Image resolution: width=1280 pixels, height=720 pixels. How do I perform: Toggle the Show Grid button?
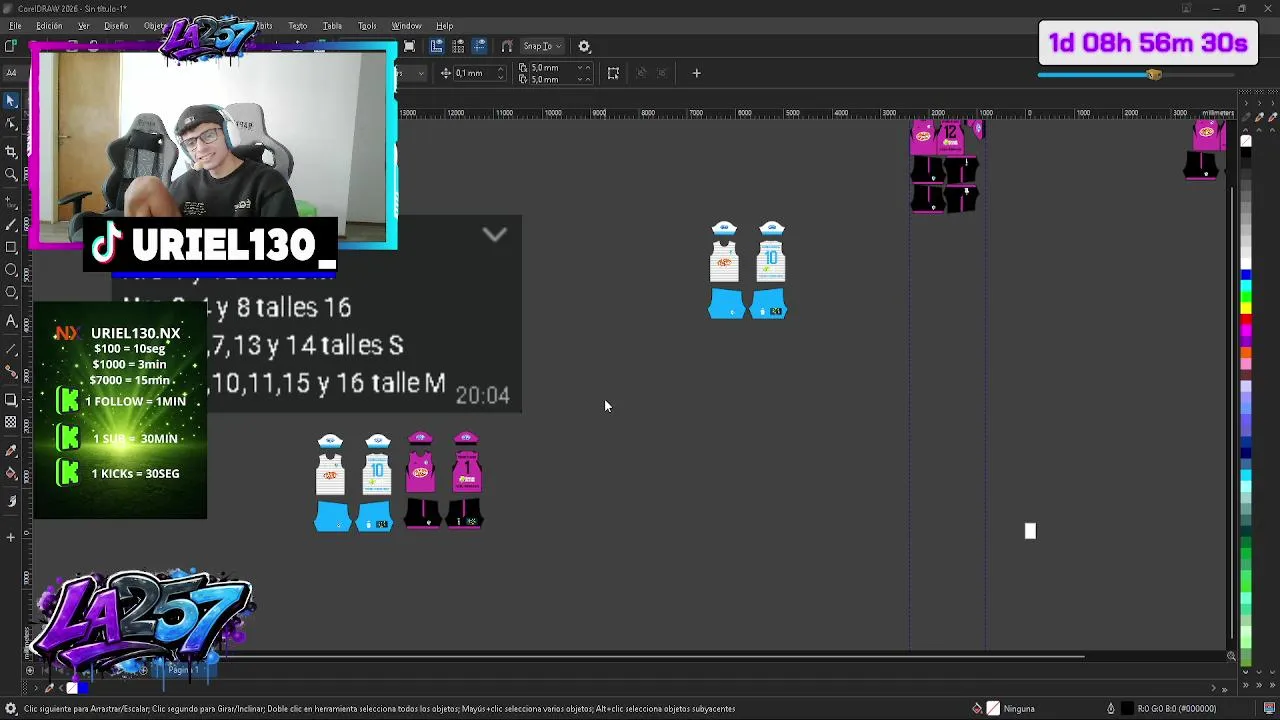(x=458, y=46)
